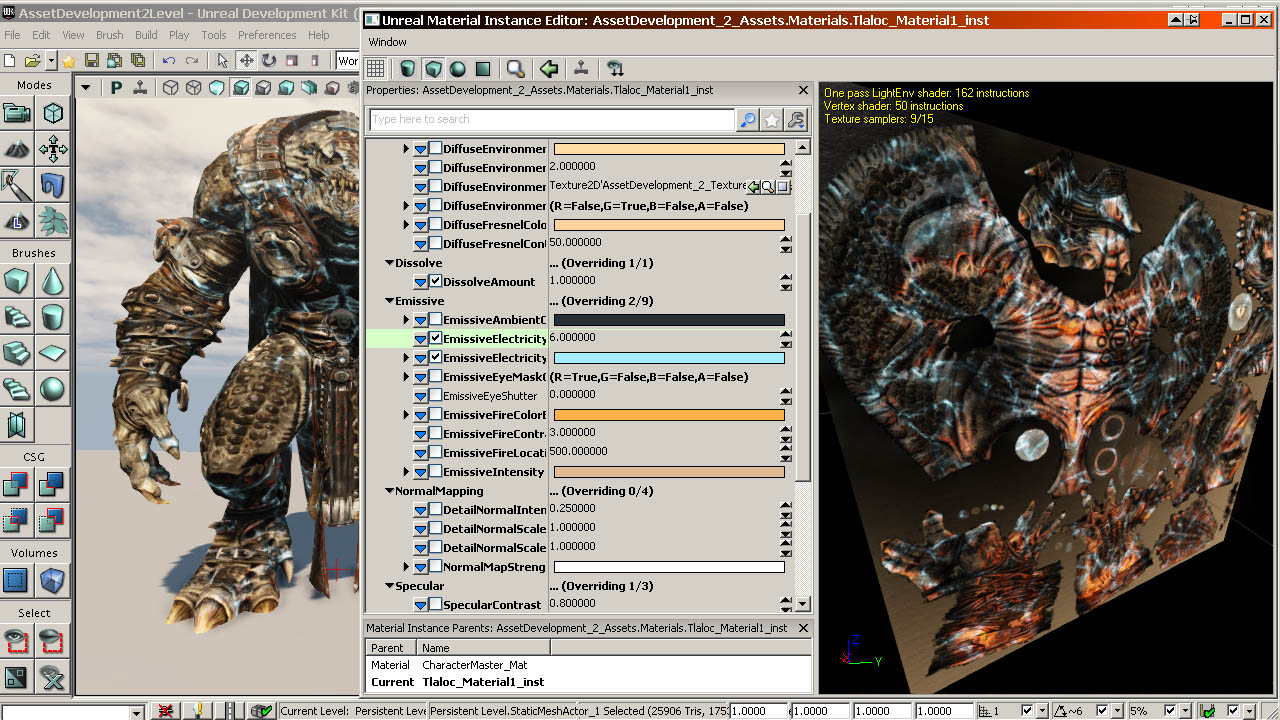Select Camera mode icon in Modes panel

[16, 113]
